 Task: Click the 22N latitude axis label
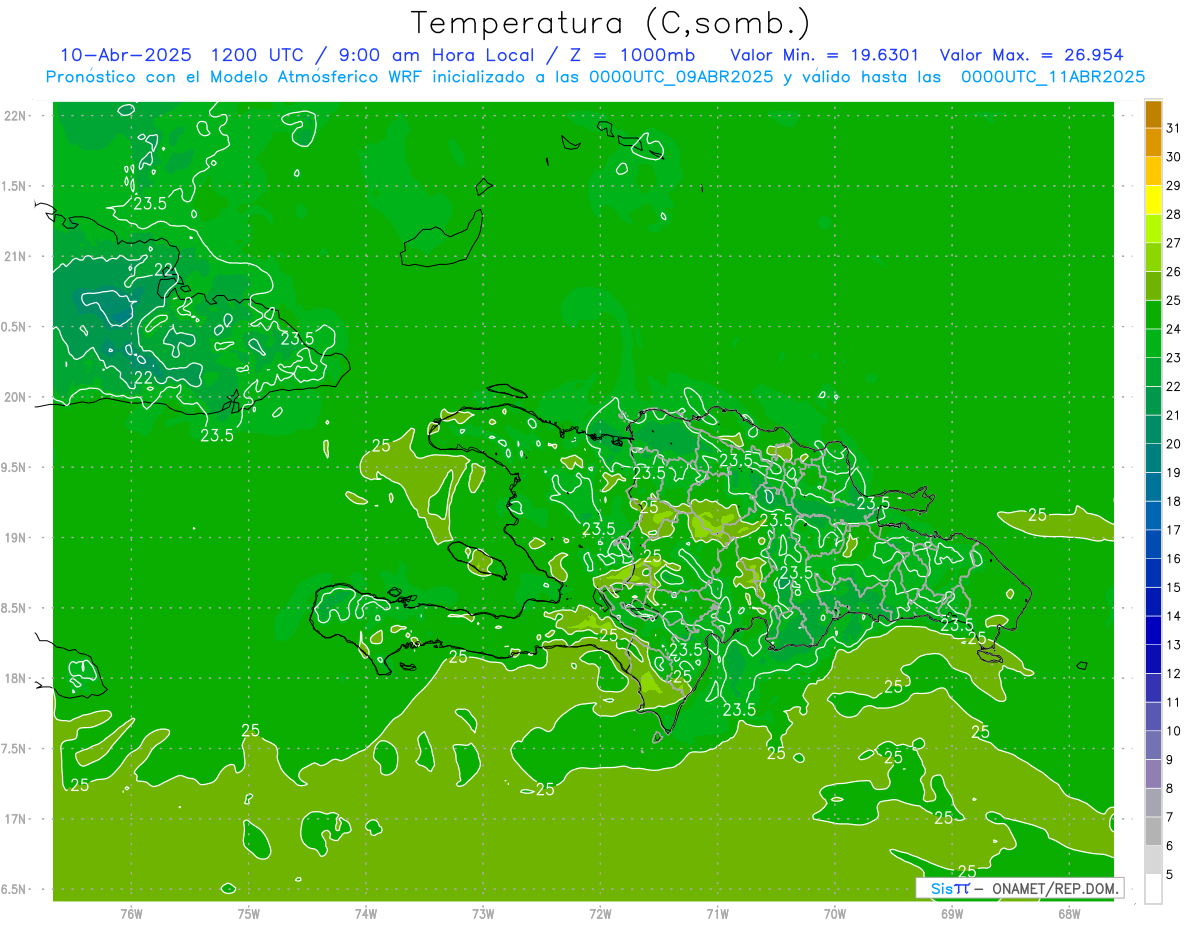pos(17,116)
